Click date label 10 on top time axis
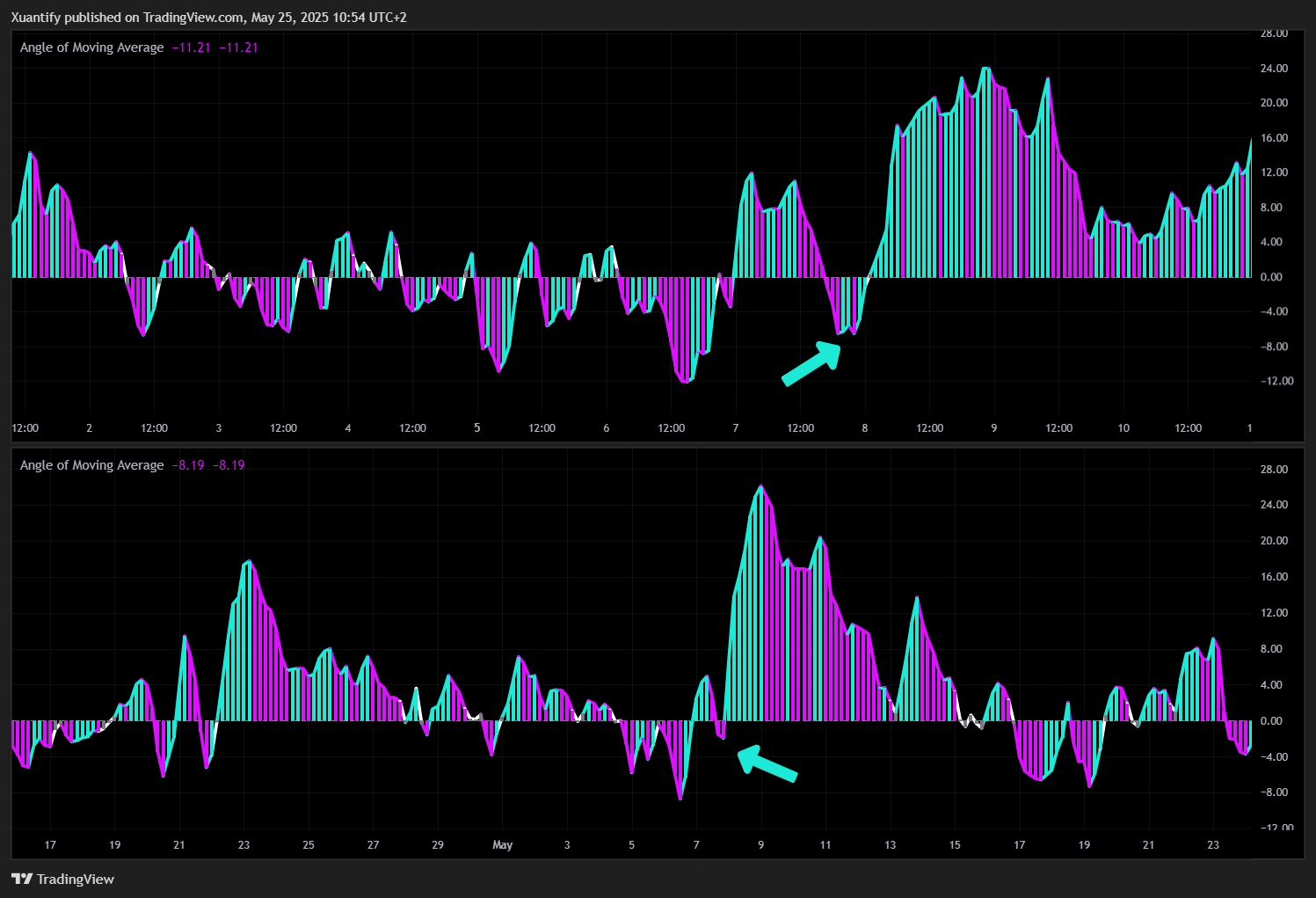 [1123, 428]
